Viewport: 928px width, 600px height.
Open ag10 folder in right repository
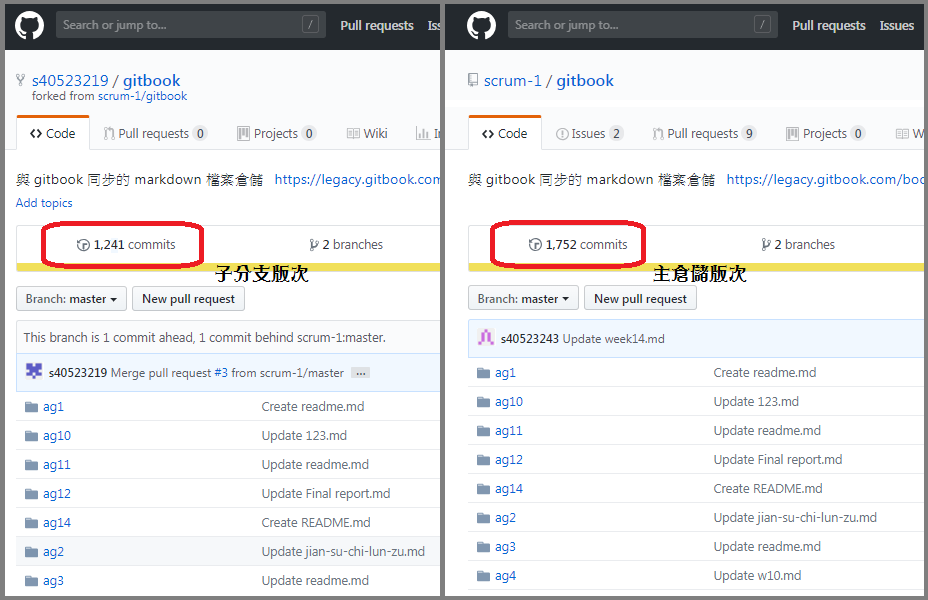tap(509, 402)
